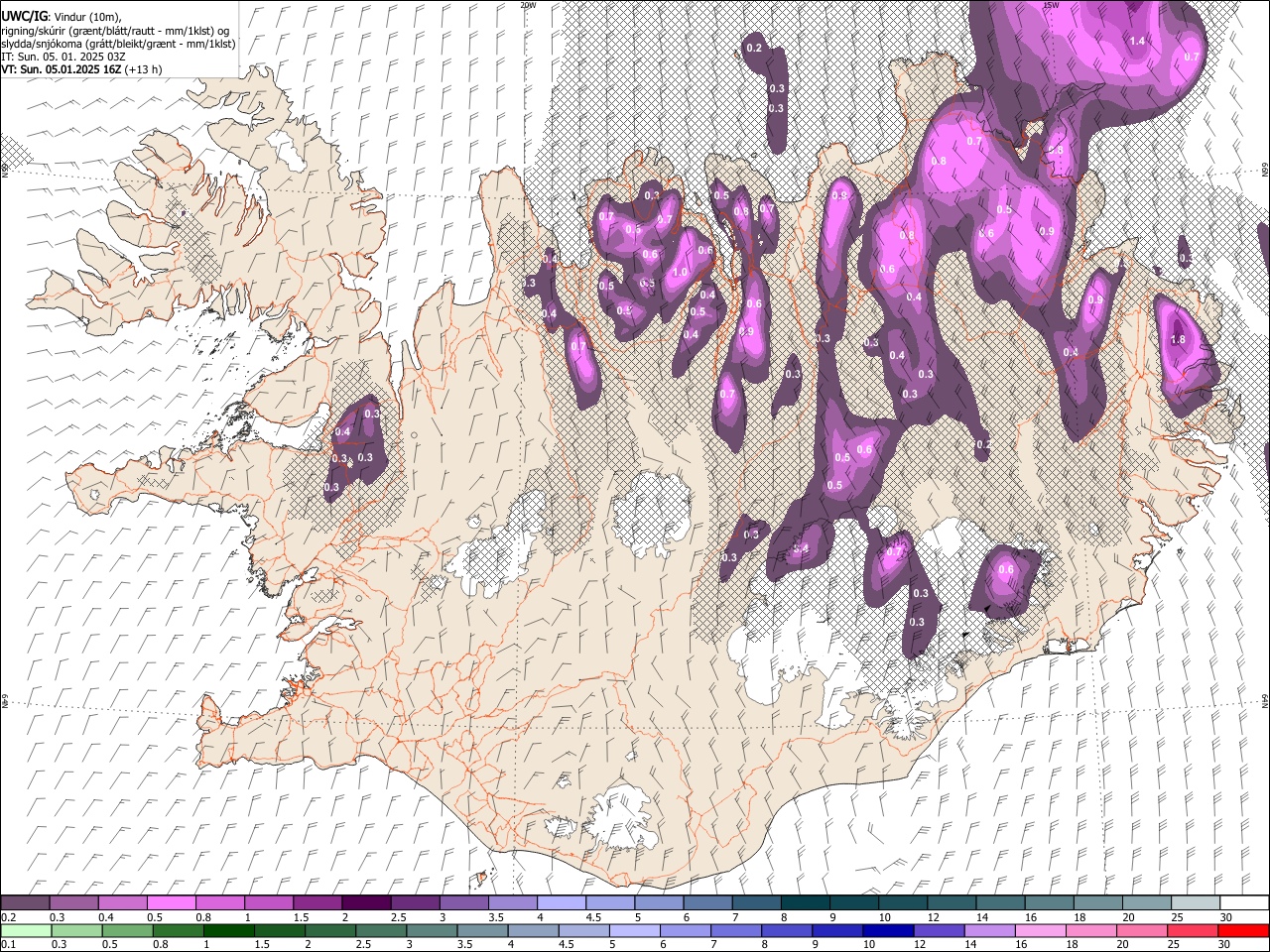Click the '15W' longitude label

1051,5
